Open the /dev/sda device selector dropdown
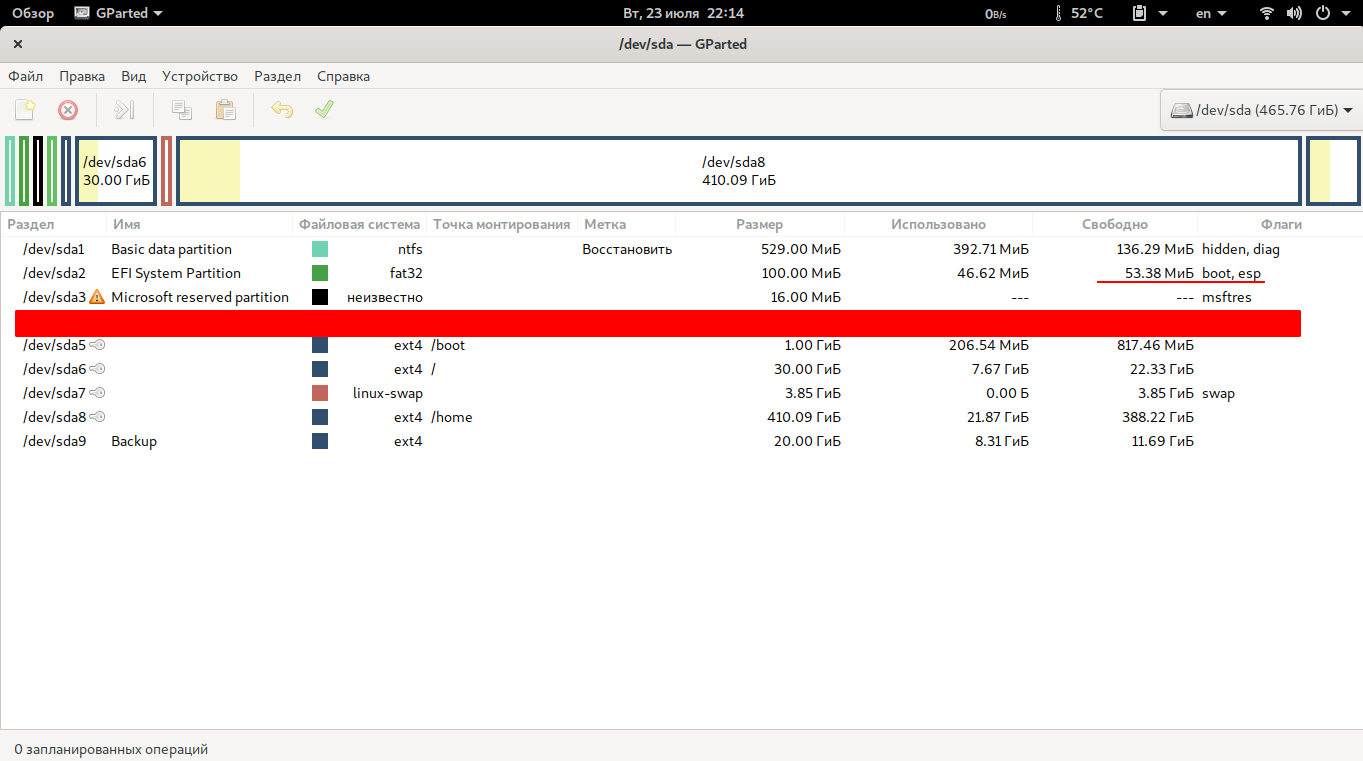Screen dimensions: 1363x761 pyautogui.click(x=1261, y=110)
